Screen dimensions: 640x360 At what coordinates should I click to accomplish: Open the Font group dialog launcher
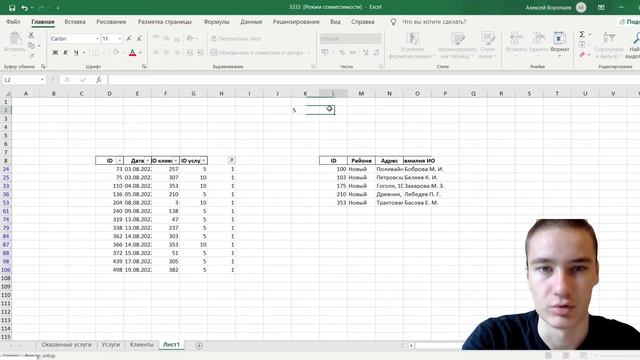point(144,67)
